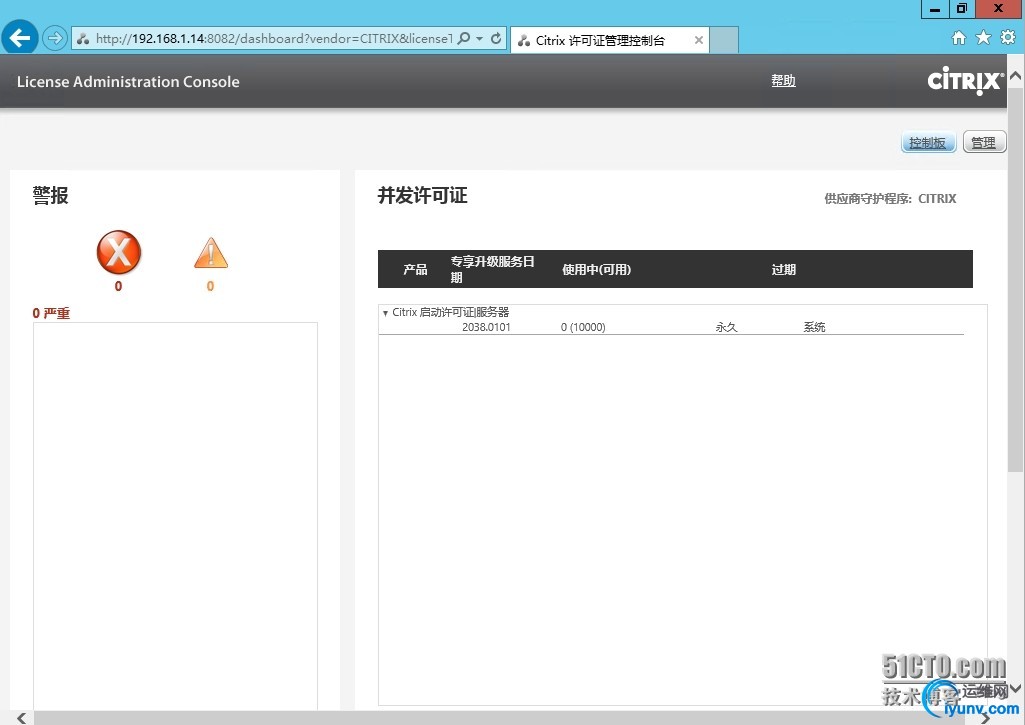
Task: Select the 2038.0101 date value
Action: (486, 327)
